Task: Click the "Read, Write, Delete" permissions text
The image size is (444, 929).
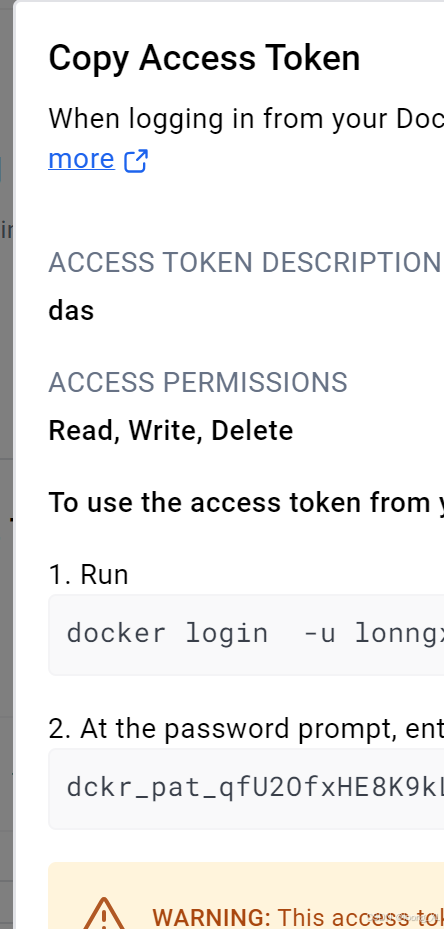Action: point(171,431)
